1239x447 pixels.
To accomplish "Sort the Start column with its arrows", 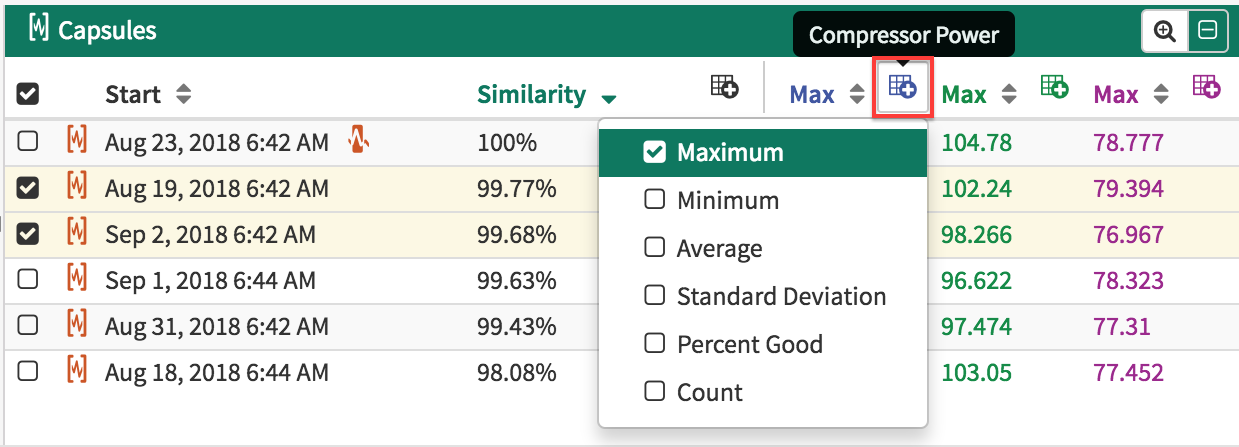I will tap(183, 95).
